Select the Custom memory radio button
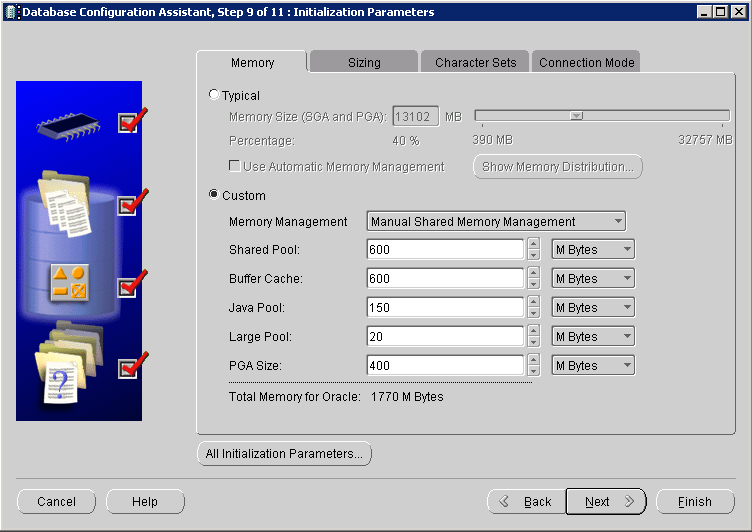 (214, 194)
